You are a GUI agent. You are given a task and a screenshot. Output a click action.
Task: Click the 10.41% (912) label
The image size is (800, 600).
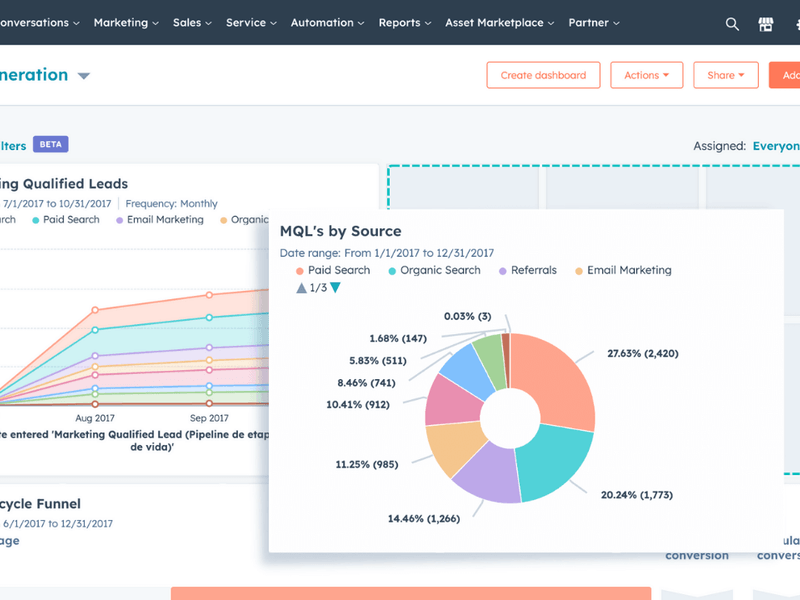358,405
